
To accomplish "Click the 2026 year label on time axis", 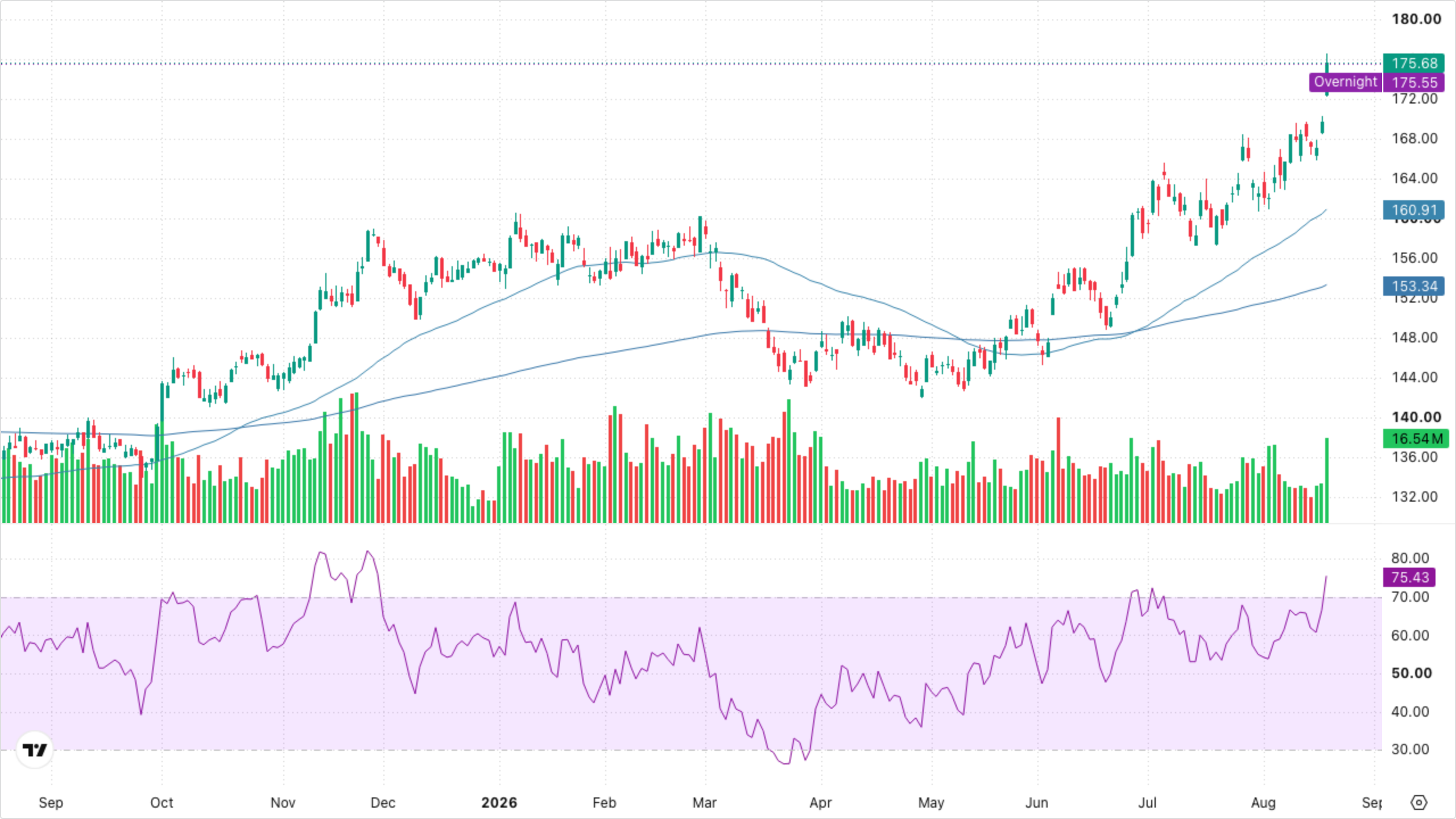I will 499,803.
